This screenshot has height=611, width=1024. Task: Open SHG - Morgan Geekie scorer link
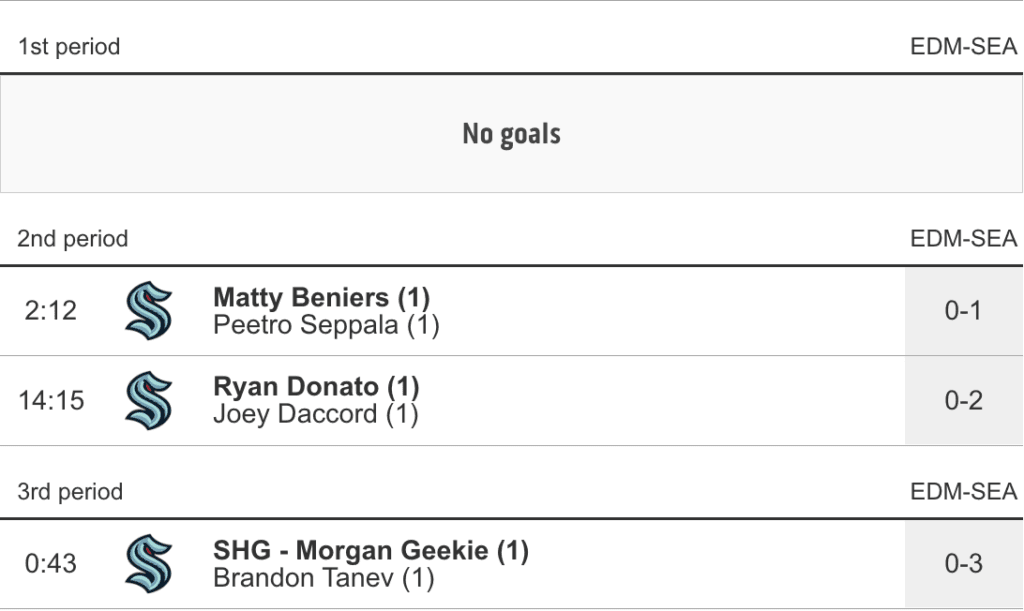pos(370,550)
